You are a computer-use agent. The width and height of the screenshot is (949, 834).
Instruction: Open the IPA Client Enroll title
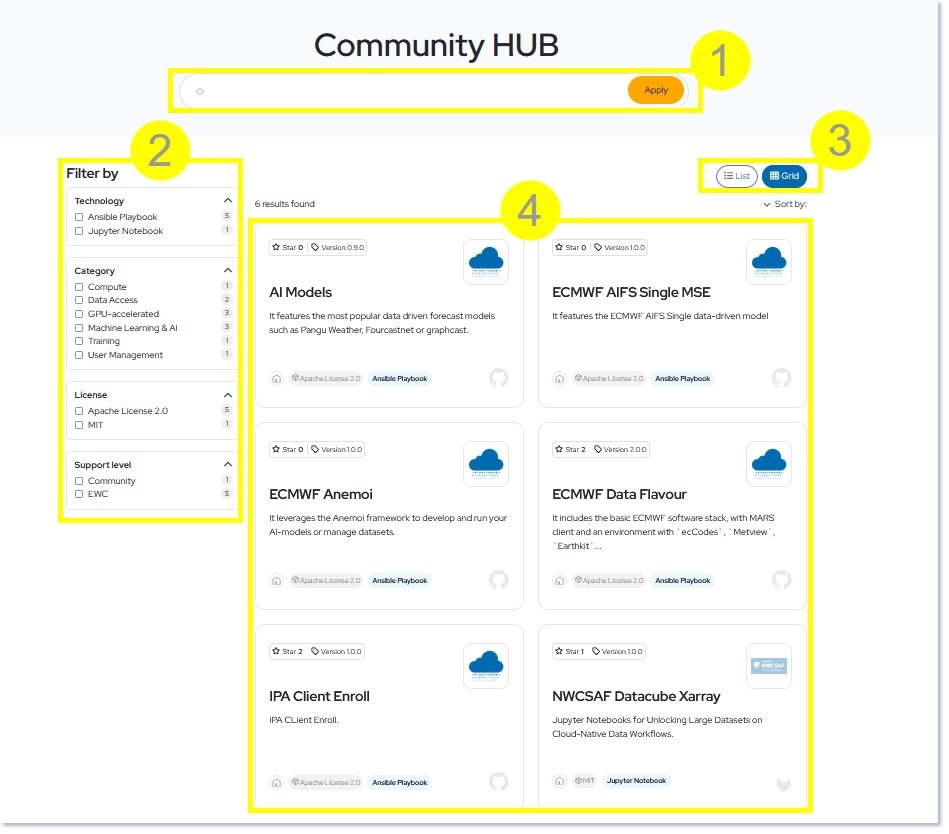tap(320, 697)
